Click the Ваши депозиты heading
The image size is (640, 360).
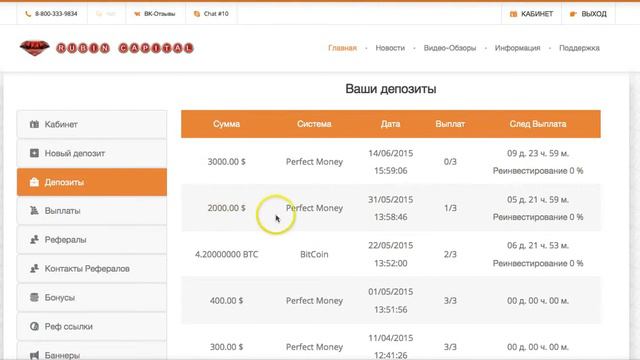click(391, 89)
